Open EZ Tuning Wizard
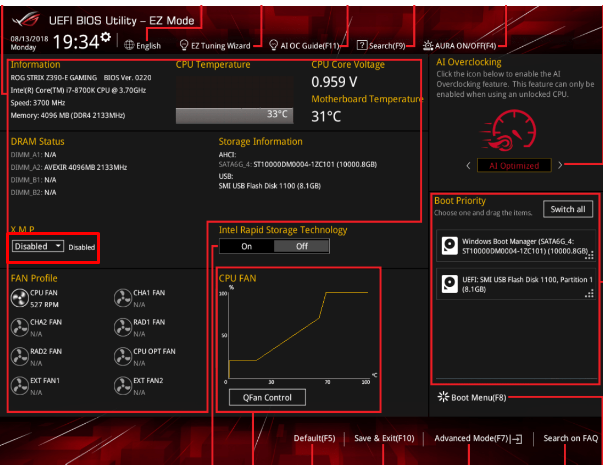This screenshot has width=603, height=467. (215, 46)
